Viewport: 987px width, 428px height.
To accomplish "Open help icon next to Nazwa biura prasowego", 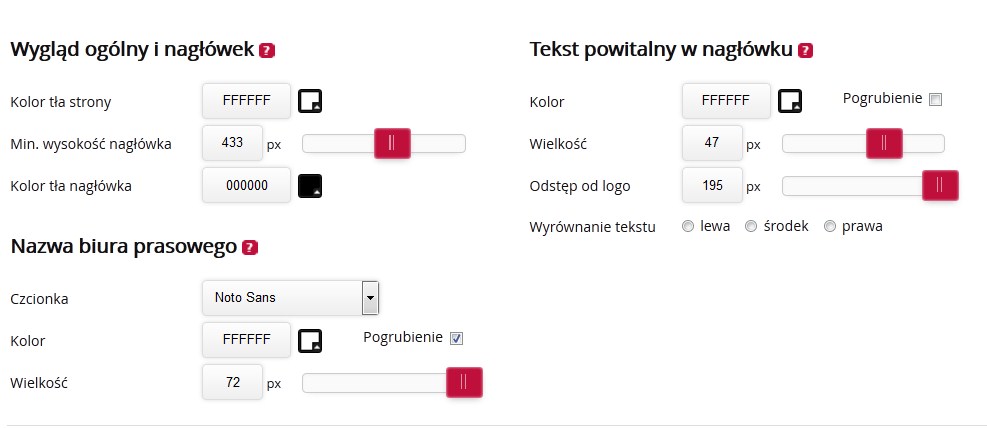I will coord(250,247).
